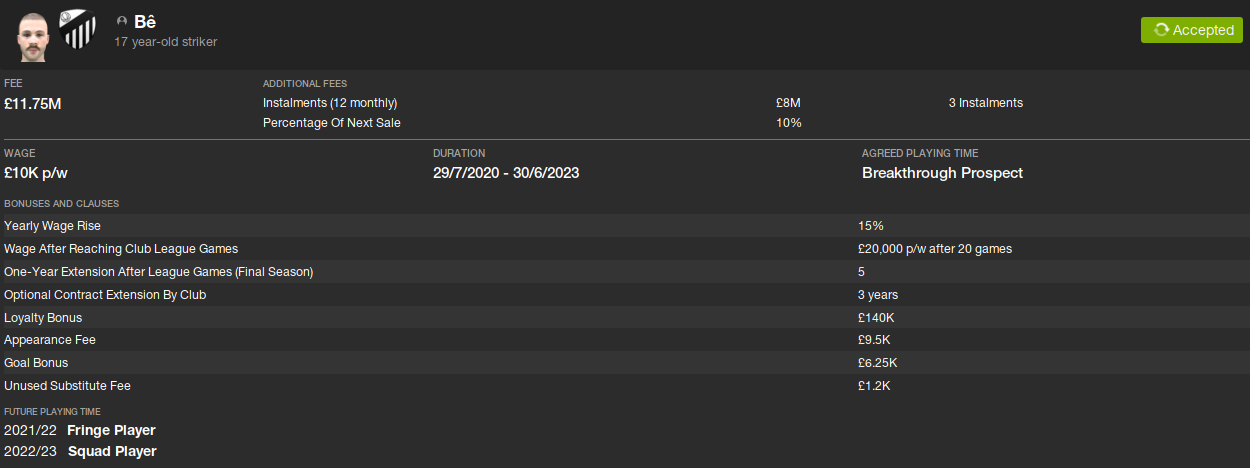This screenshot has width=1250, height=468.
Task: Select Breakthrough Prospect agreed playing time
Action: pyautogui.click(x=942, y=173)
